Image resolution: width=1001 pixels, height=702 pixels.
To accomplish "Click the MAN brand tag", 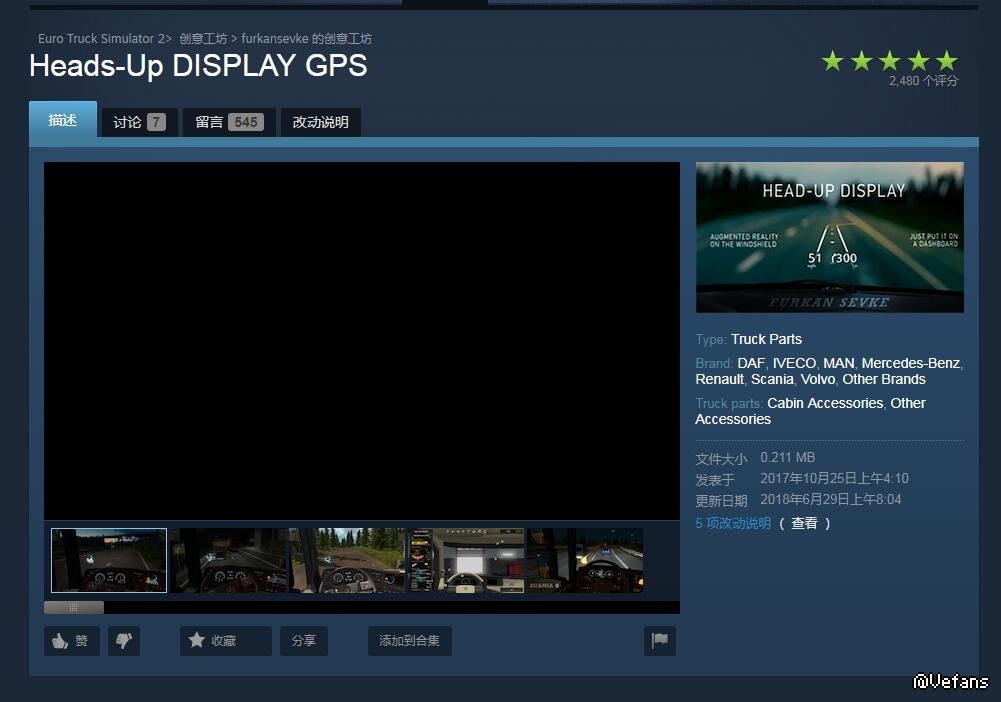I will pyautogui.click(x=839, y=363).
